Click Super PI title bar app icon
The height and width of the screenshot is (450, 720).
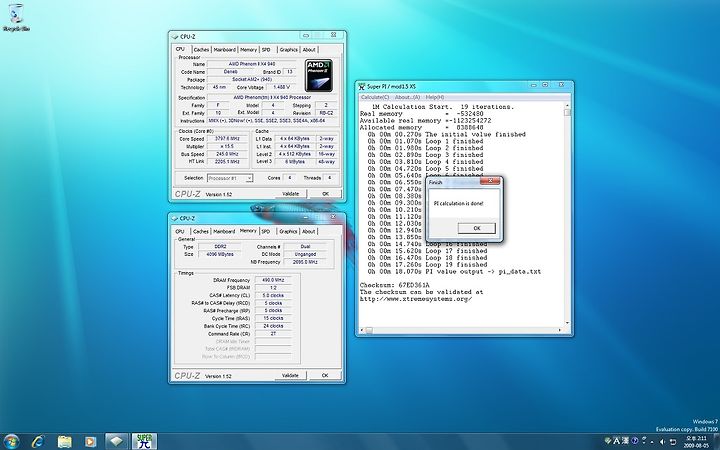coord(362,86)
